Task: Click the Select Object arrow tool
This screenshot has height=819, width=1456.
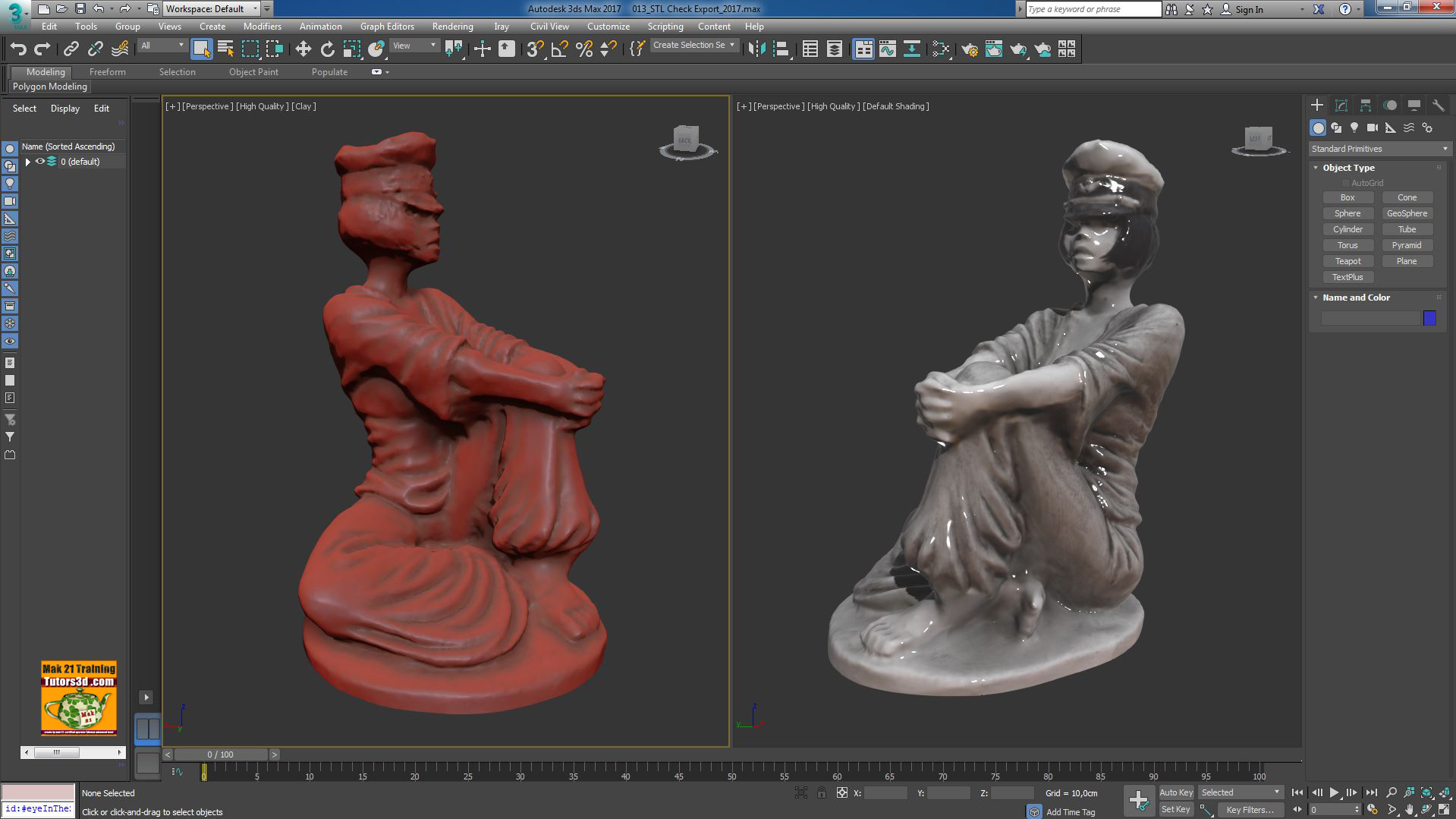Action: (x=201, y=49)
